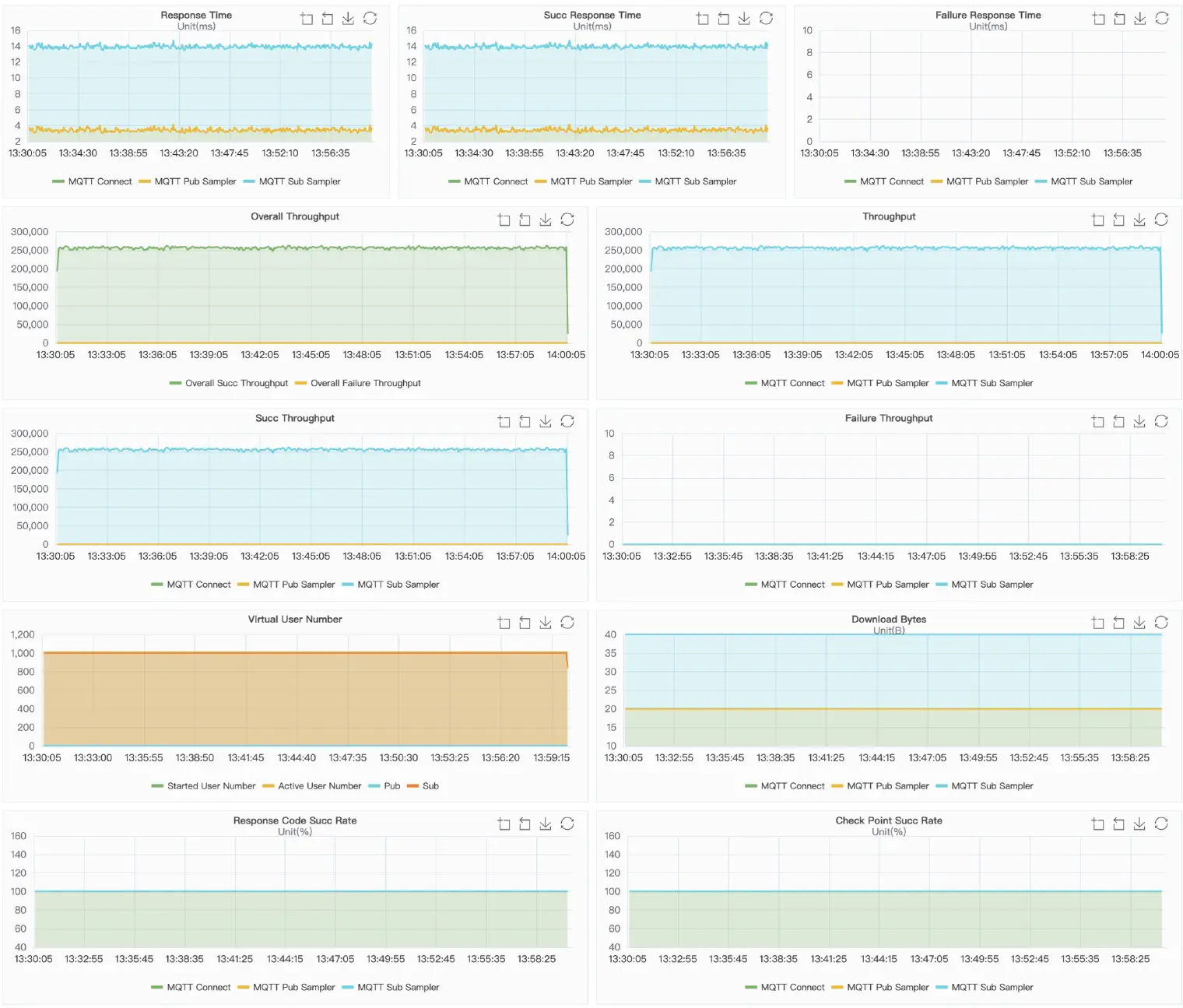Enable area zoom on Virtual User Number chart
Image resolution: width=1183 pixels, height=1008 pixels.
pos(504,623)
